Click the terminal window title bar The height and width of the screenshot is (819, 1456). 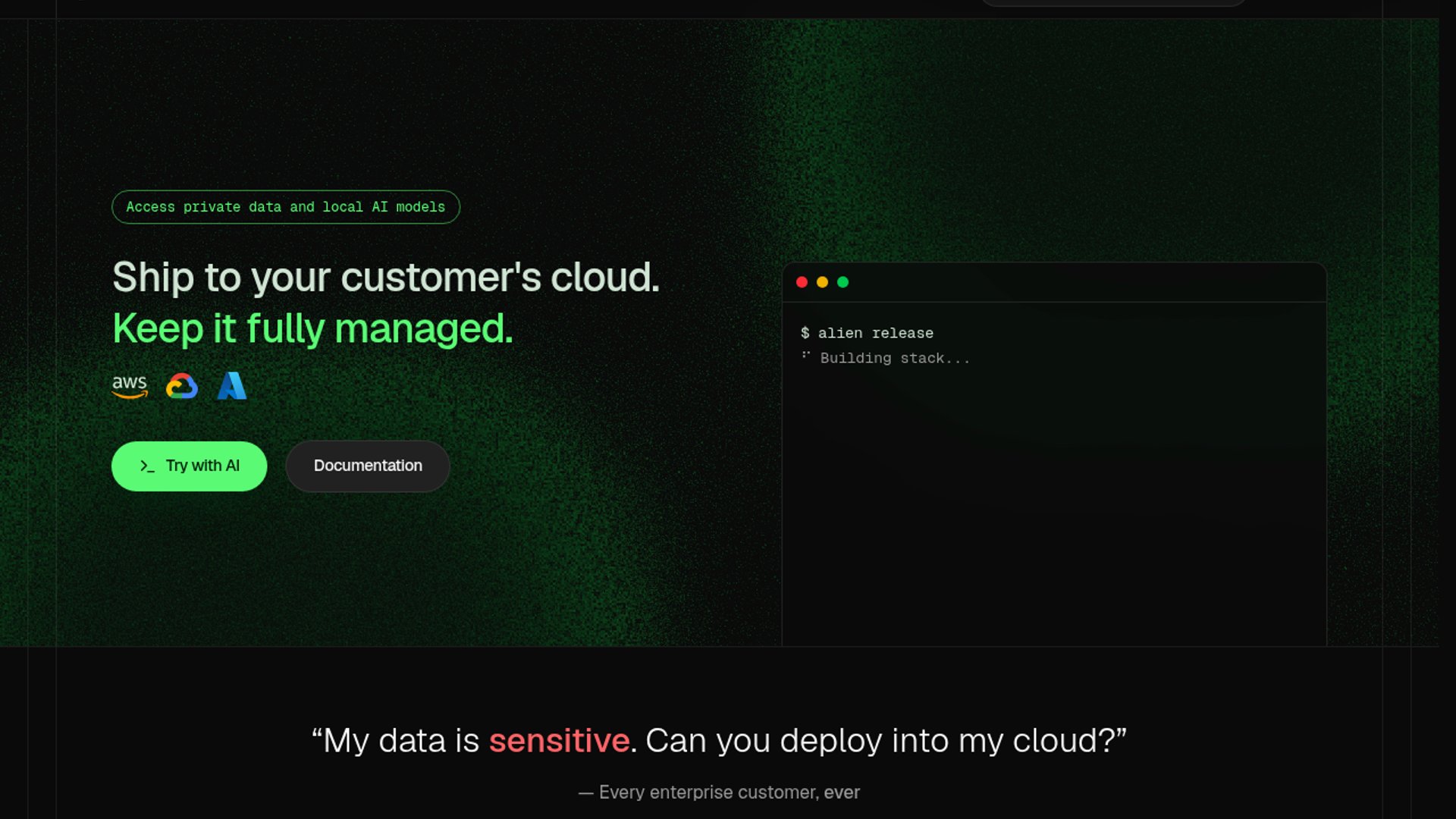[1062, 282]
